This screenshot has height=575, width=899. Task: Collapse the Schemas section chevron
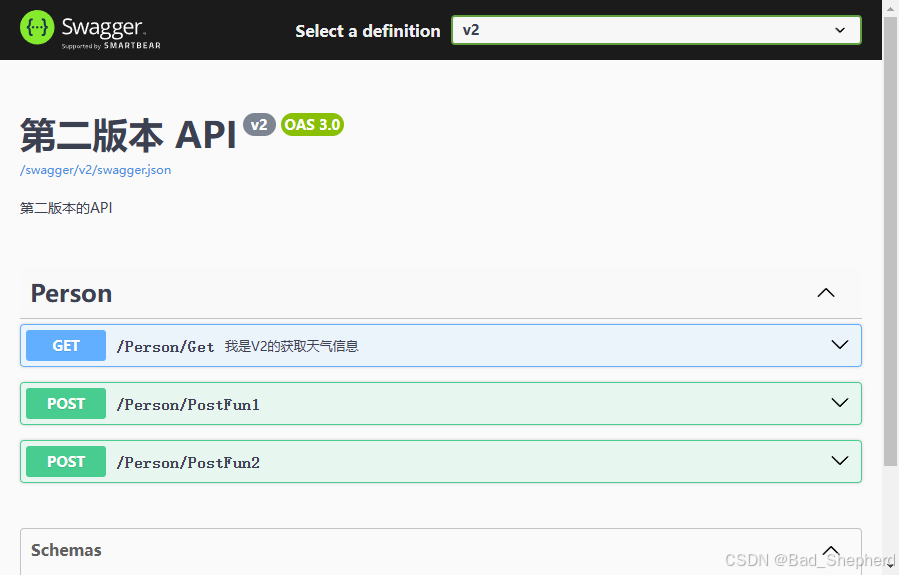[x=831, y=550]
